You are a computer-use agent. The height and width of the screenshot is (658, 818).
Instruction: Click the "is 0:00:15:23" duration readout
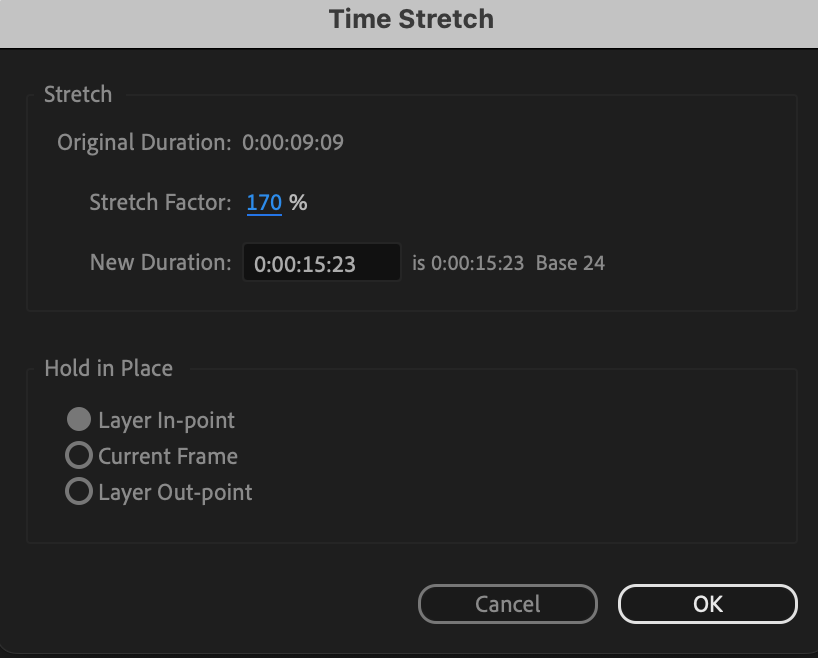click(x=468, y=264)
